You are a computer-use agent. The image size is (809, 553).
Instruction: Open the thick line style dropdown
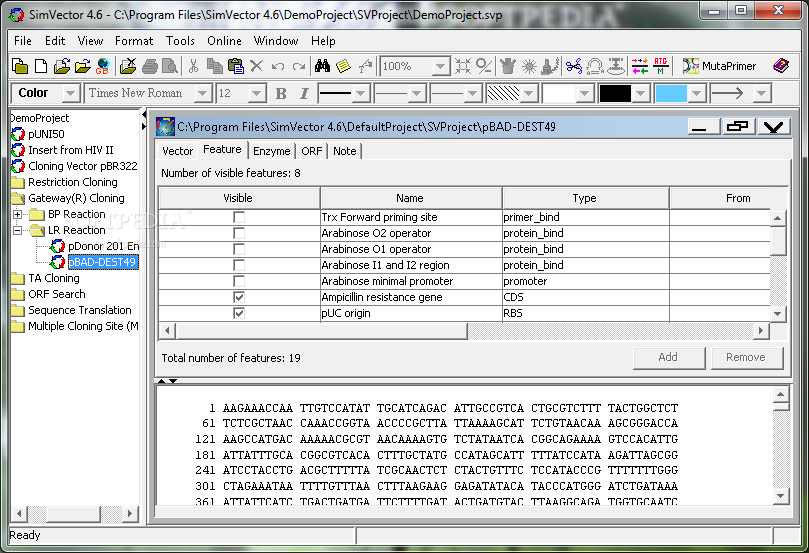pos(361,93)
